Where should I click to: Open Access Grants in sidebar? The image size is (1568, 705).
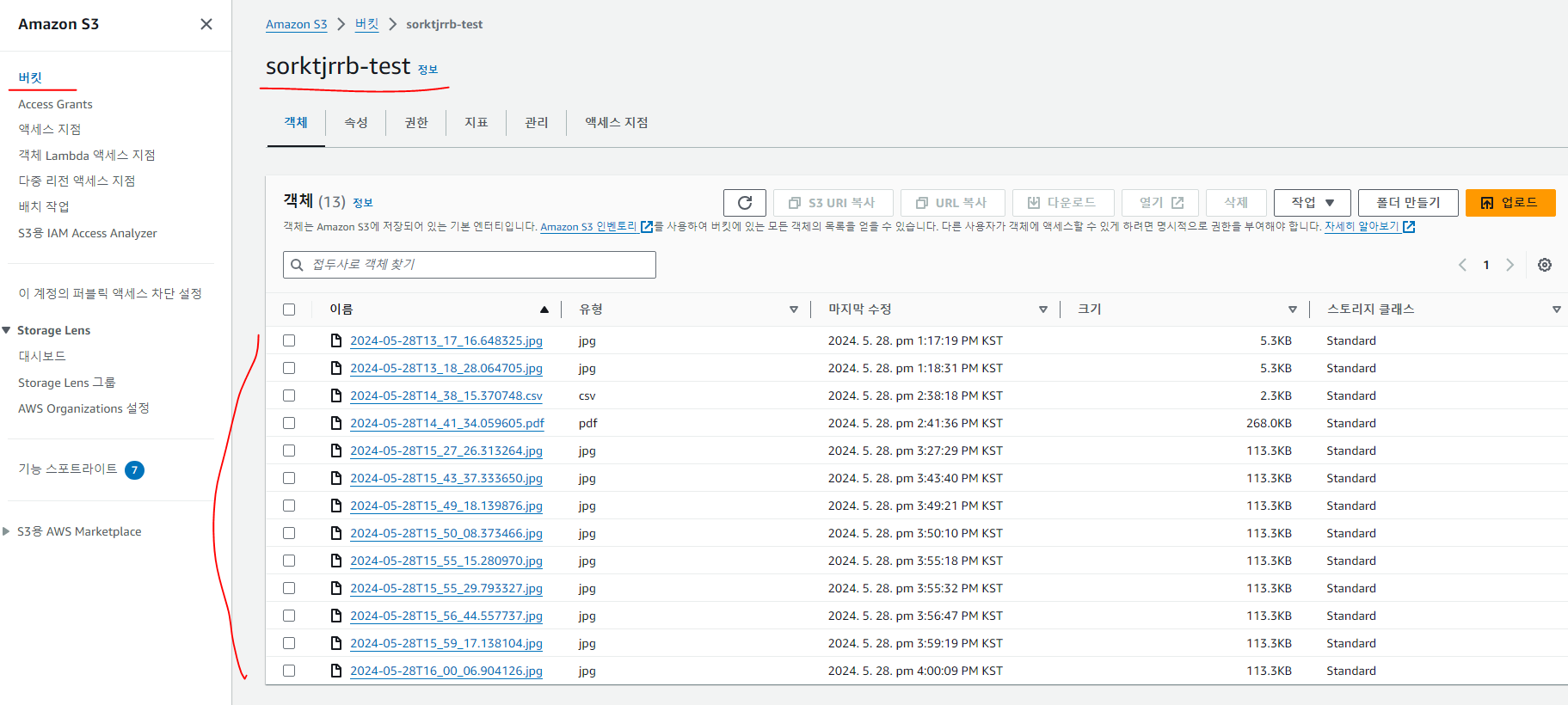(x=55, y=104)
